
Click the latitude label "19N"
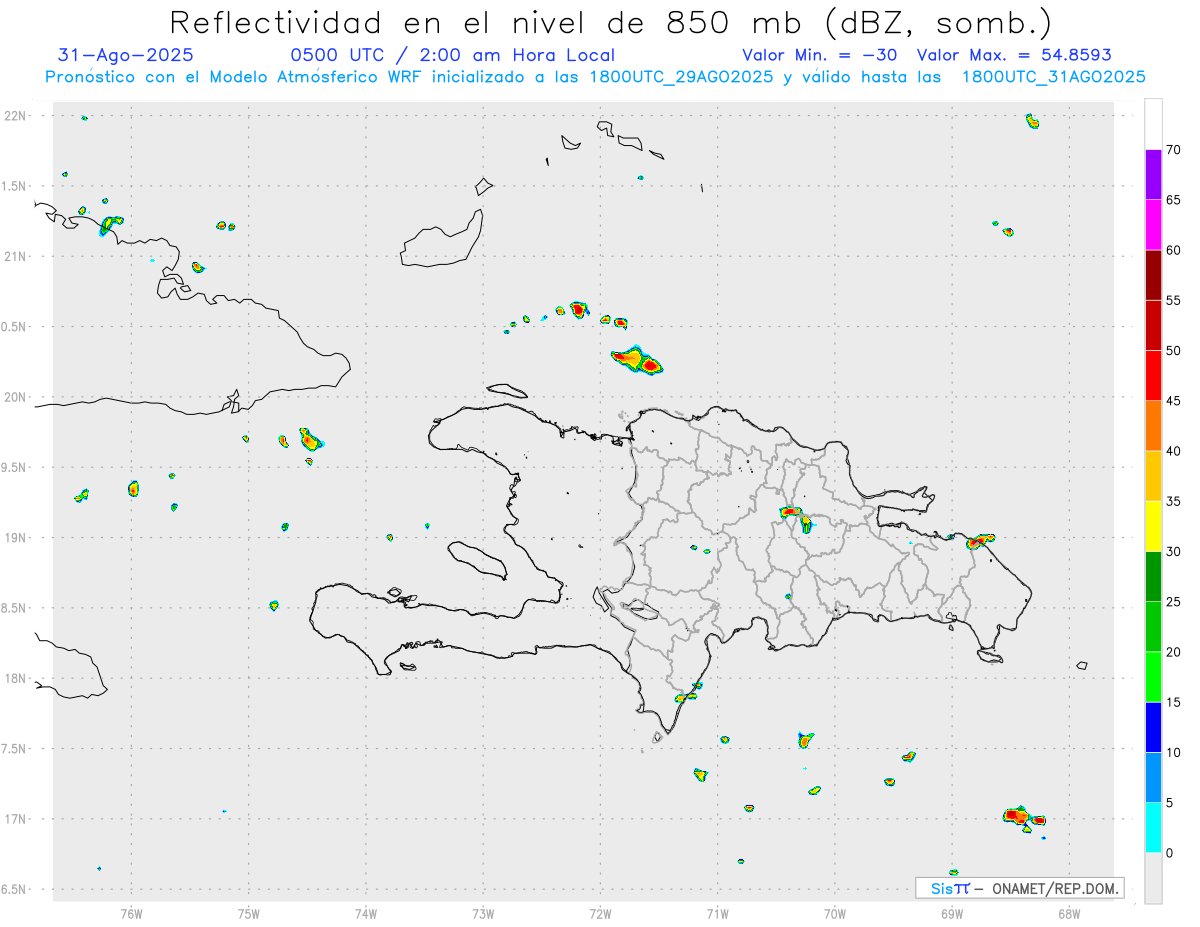[15, 538]
